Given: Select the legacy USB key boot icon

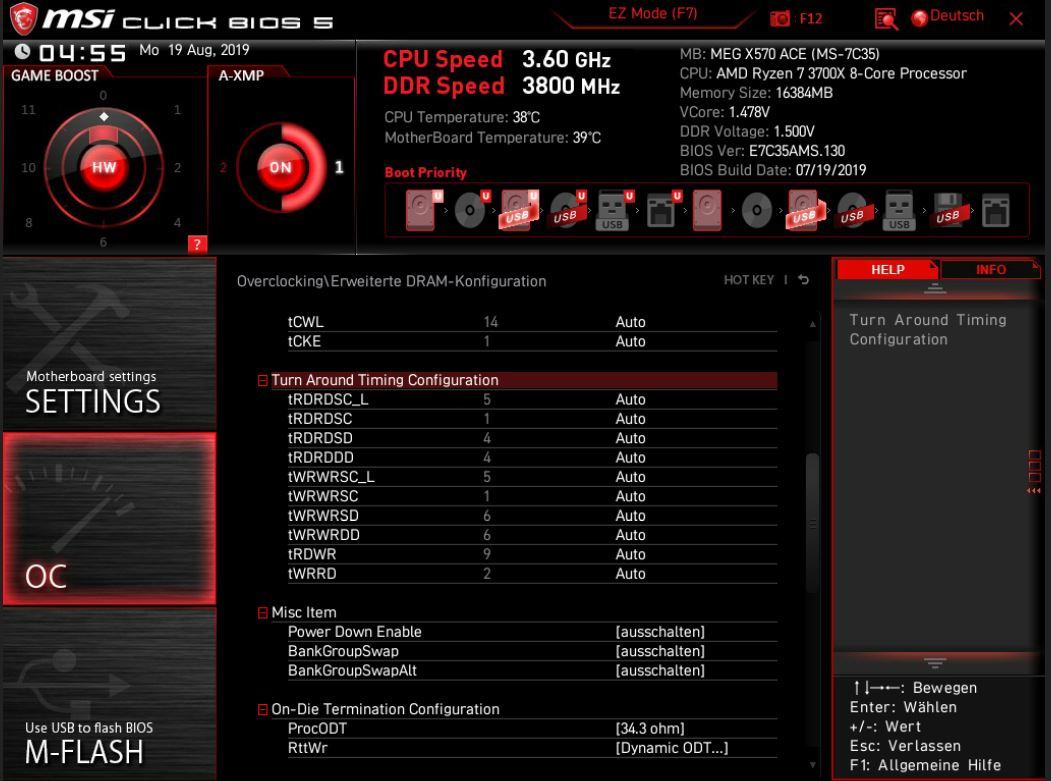Looking at the screenshot, I should tap(900, 211).
